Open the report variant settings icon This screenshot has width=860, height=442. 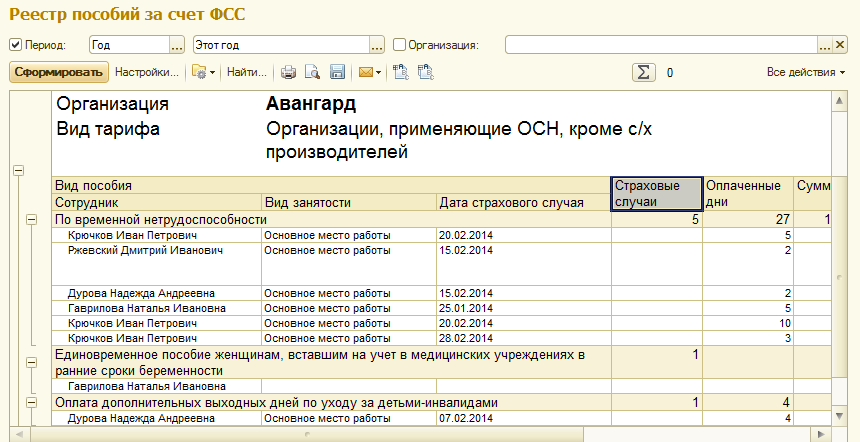[x=203, y=72]
